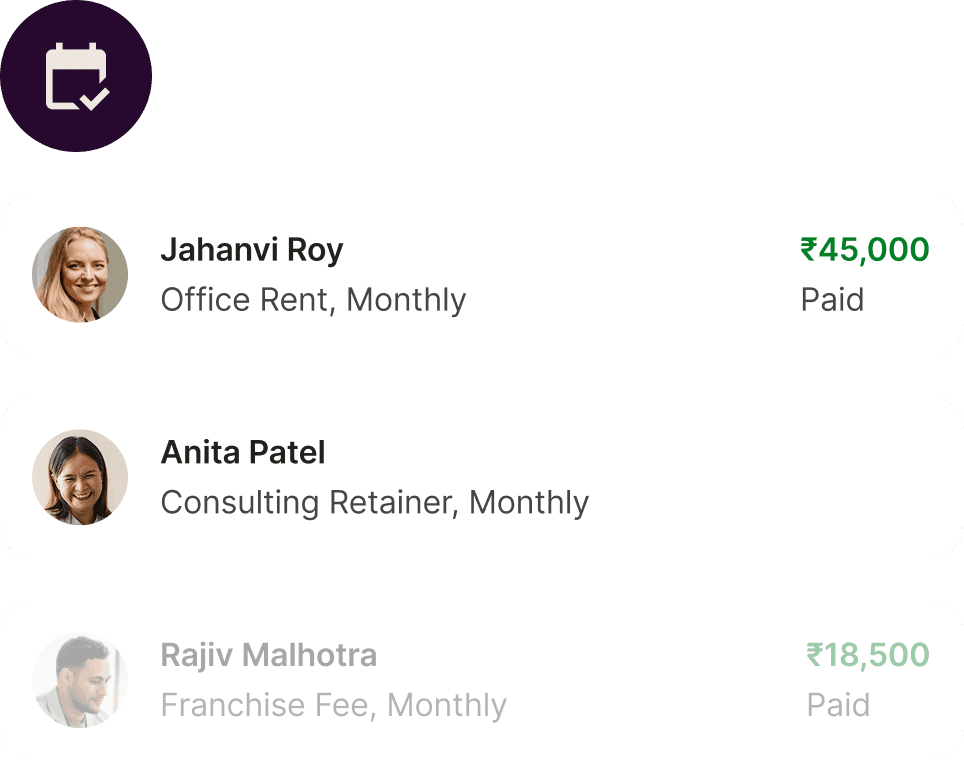Open Franchise Fee, Monthly description
This screenshot has width=964, height=760.
click(333, 705)
